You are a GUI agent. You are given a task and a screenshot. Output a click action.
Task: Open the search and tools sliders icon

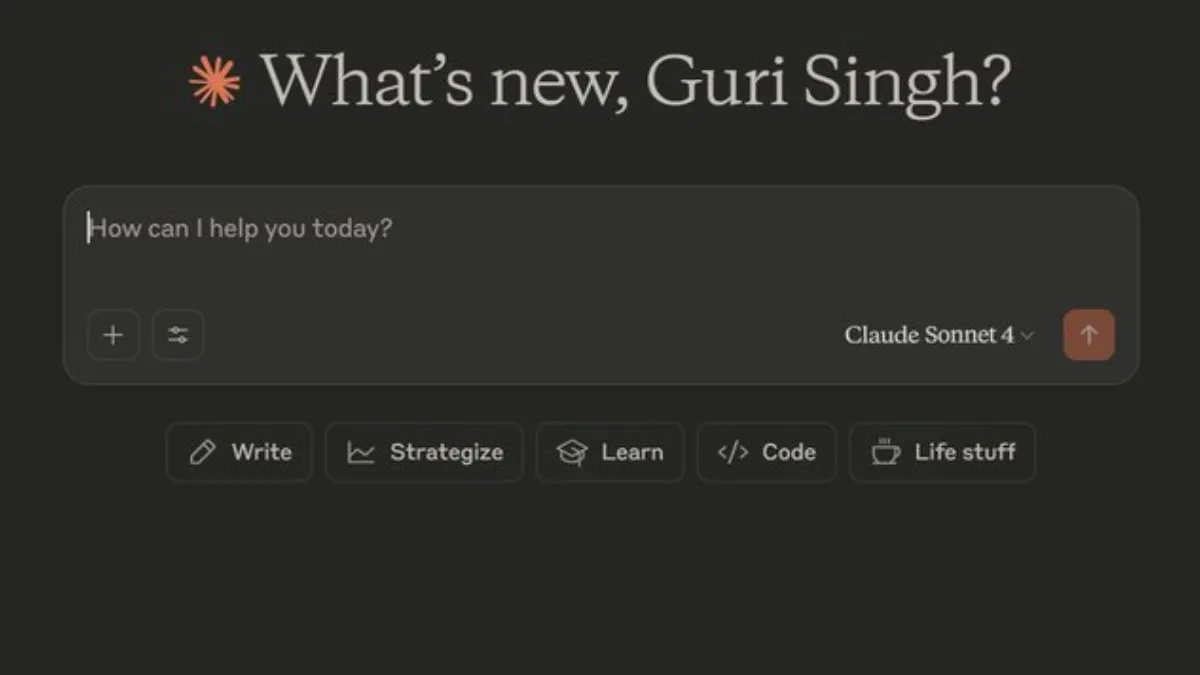tap(178, 335)
